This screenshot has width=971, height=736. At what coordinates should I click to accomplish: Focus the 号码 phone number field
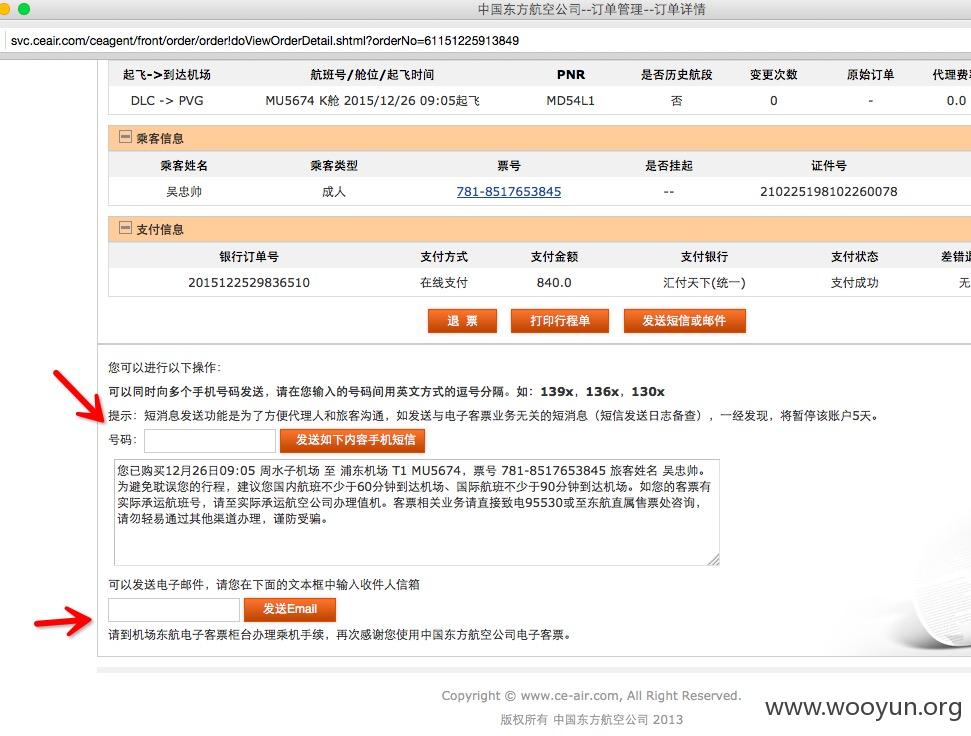tap(210, 441)
